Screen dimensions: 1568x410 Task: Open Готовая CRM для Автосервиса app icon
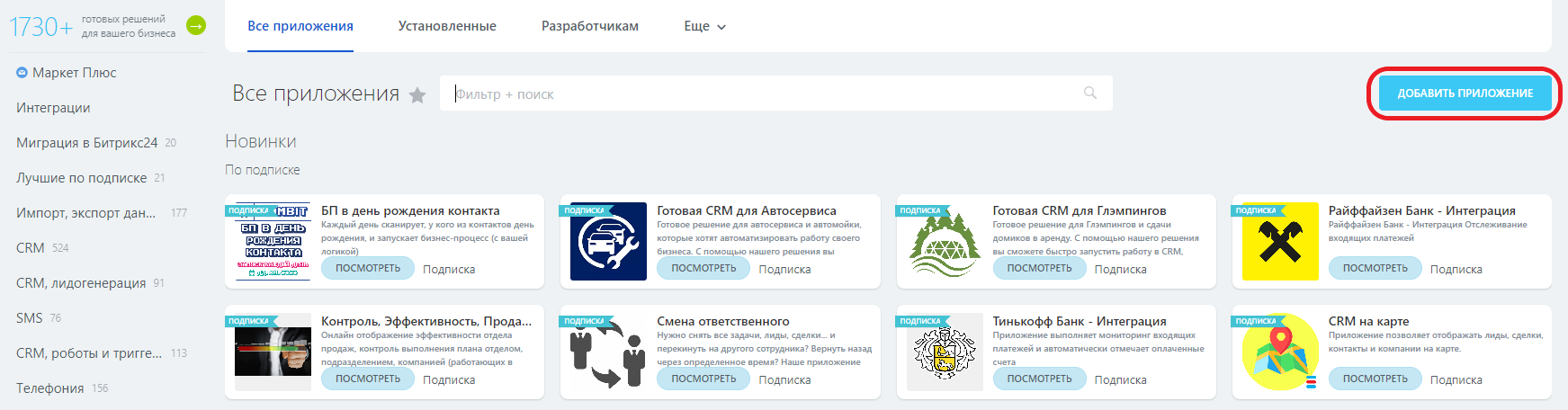click(608, 241)
